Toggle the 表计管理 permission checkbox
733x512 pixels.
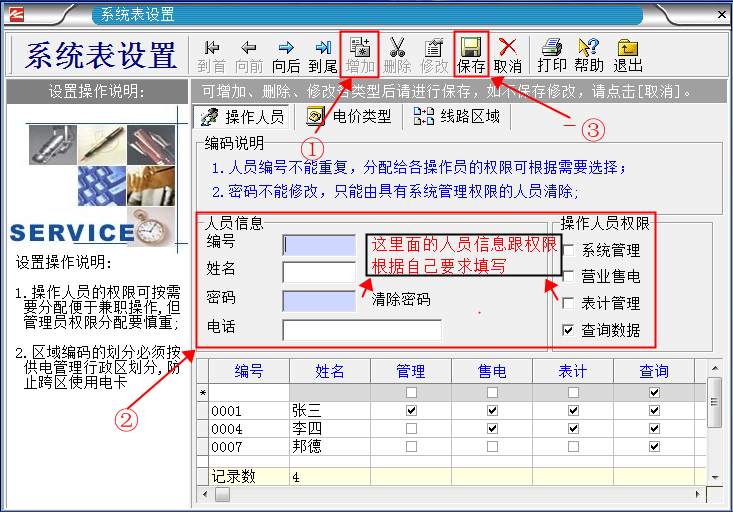click(x=569, y=303)
